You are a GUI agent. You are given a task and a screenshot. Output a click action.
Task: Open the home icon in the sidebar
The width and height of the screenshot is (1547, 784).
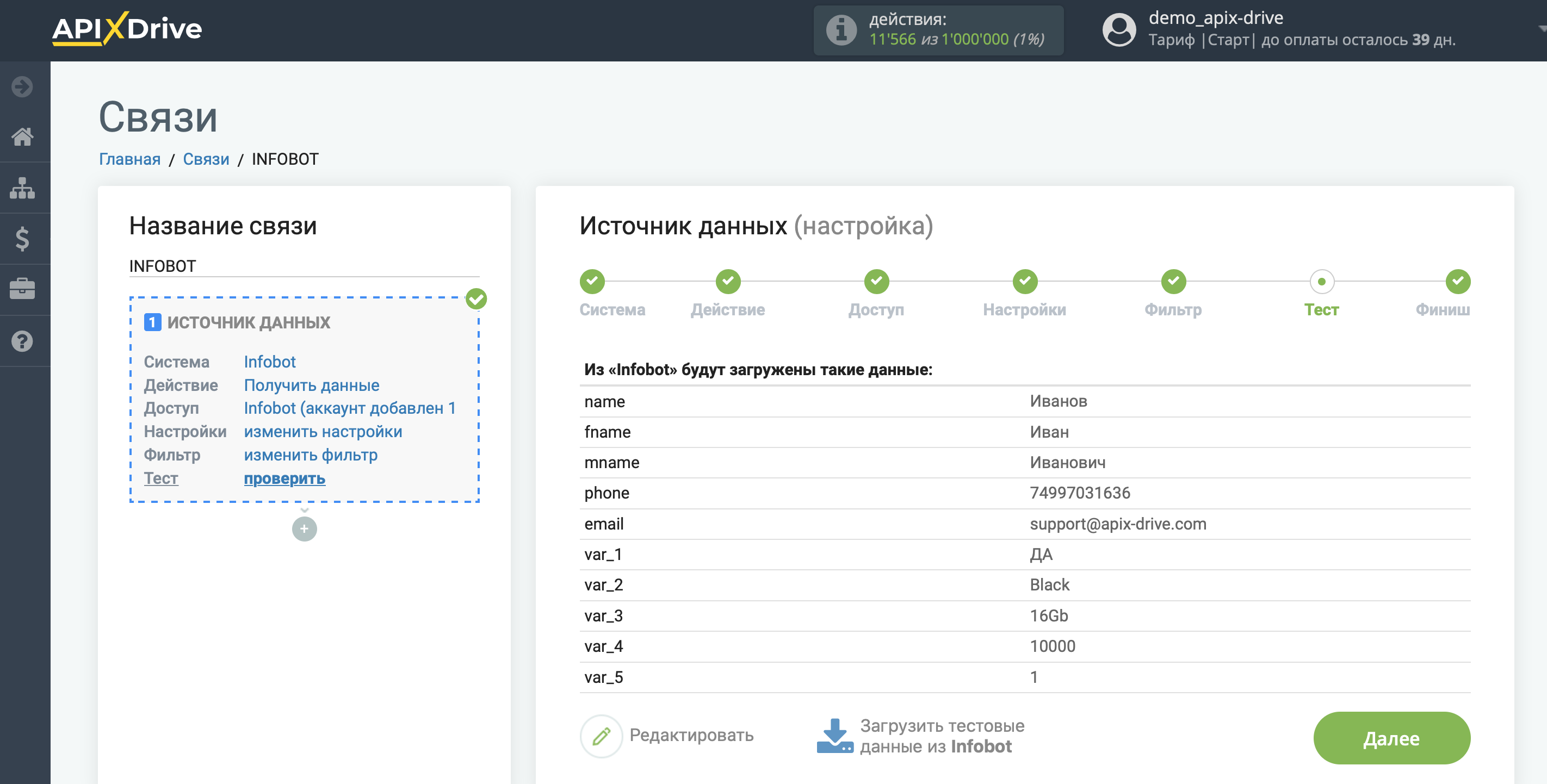tap(22, 137)
